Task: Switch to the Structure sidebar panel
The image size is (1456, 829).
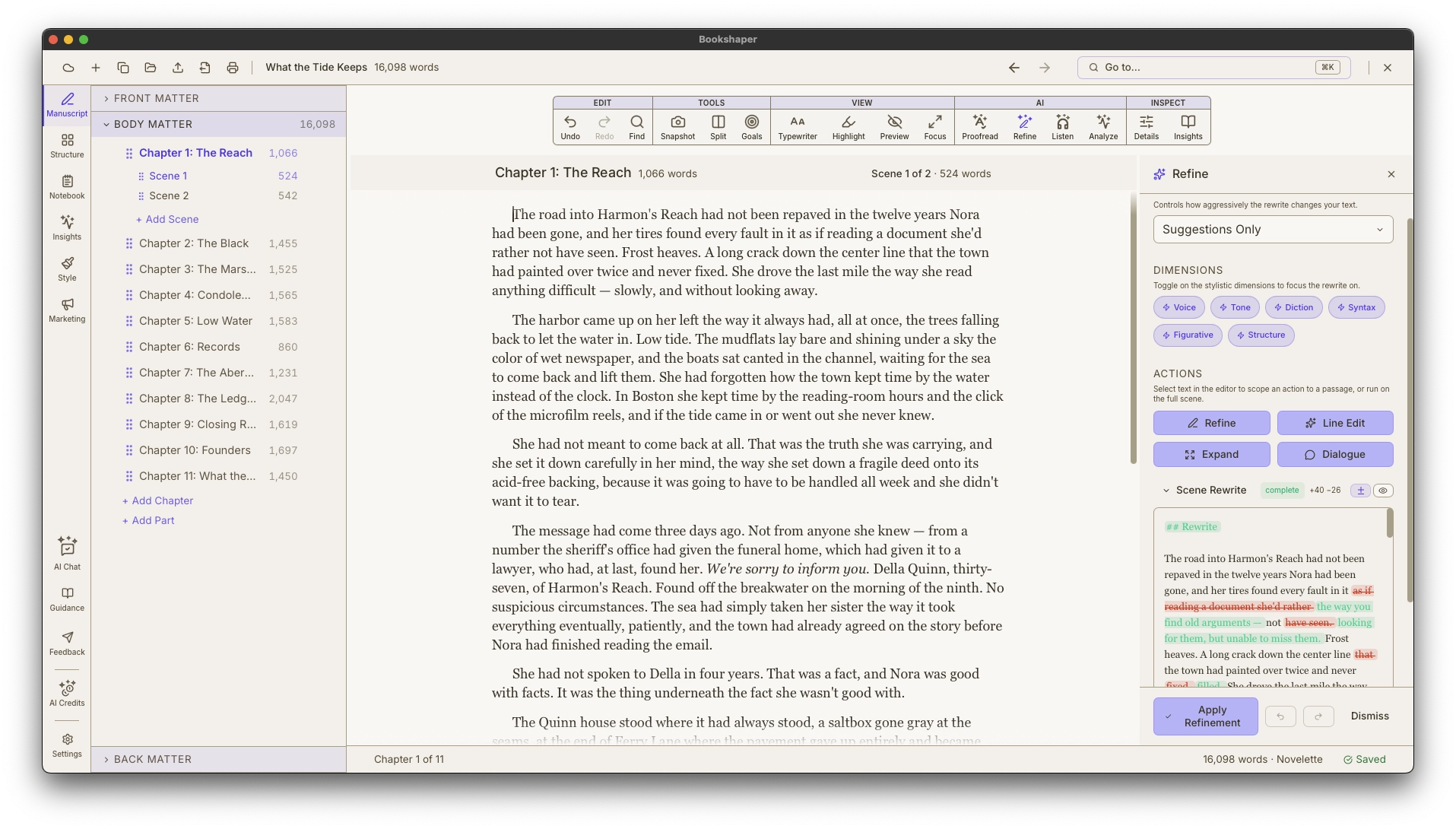Action: (x=67, y=146)
